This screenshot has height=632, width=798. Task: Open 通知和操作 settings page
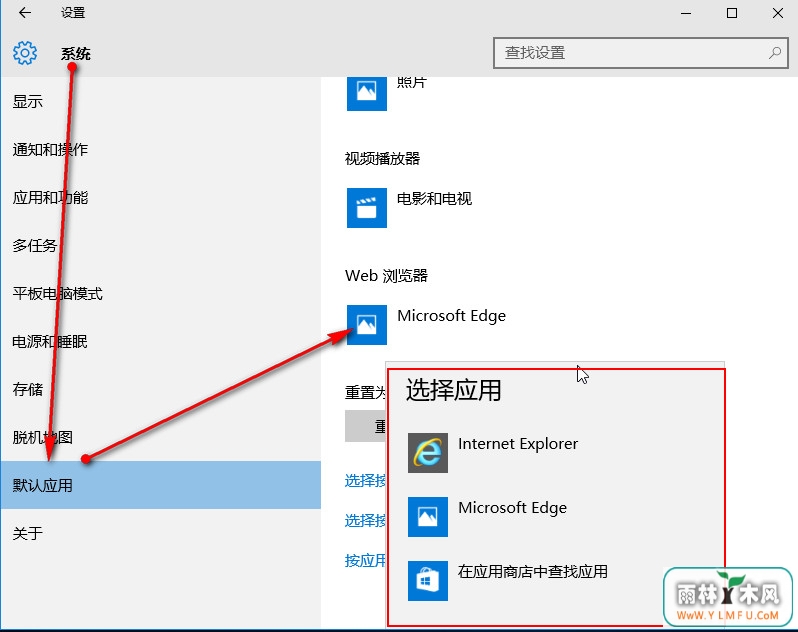(160, 150)
